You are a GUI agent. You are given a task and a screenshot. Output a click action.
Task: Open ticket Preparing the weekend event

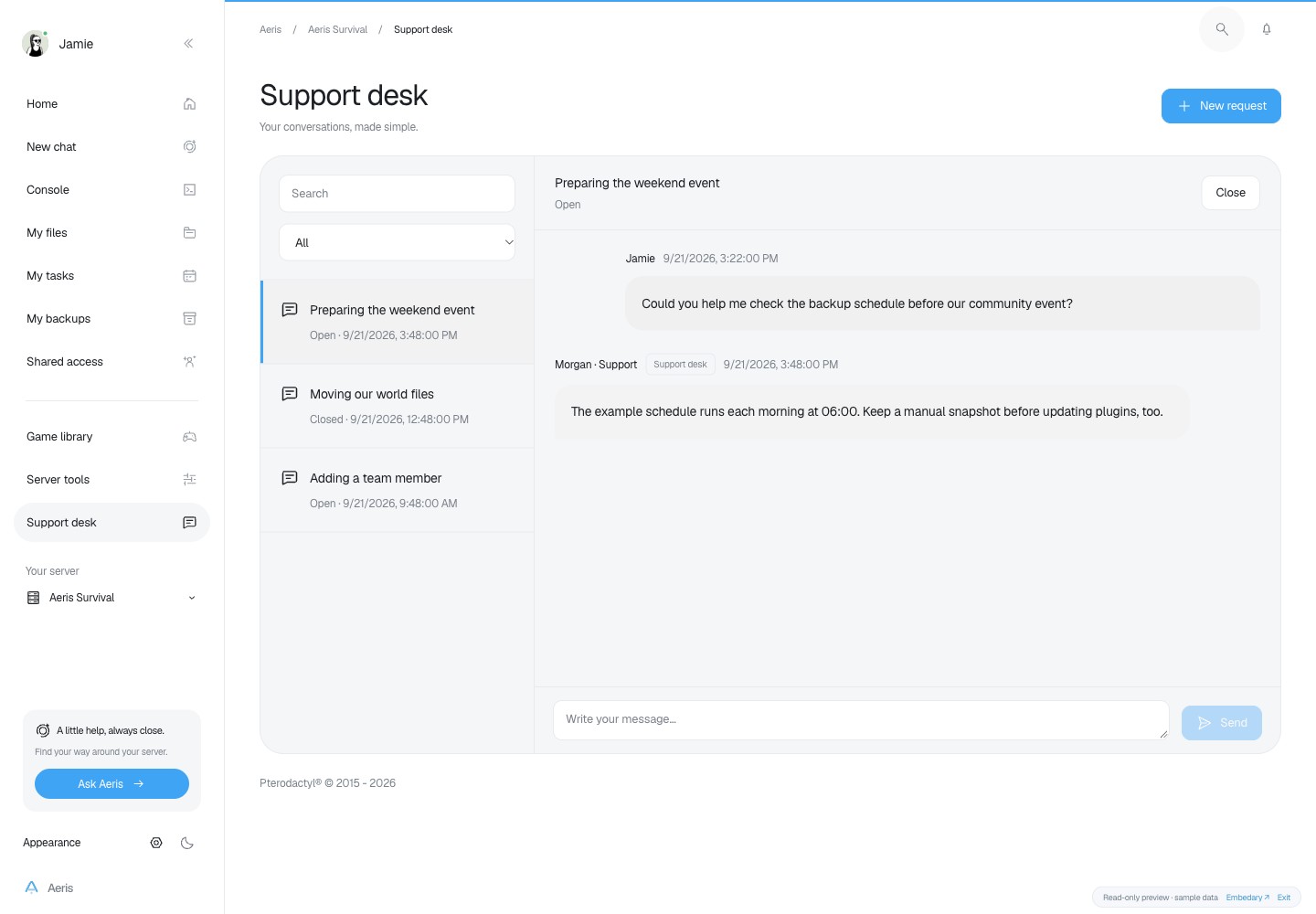pos(398,322)
